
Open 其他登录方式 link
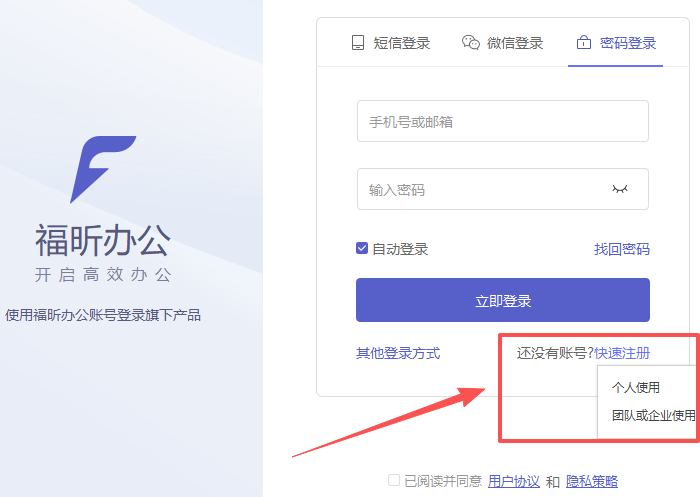398,353
